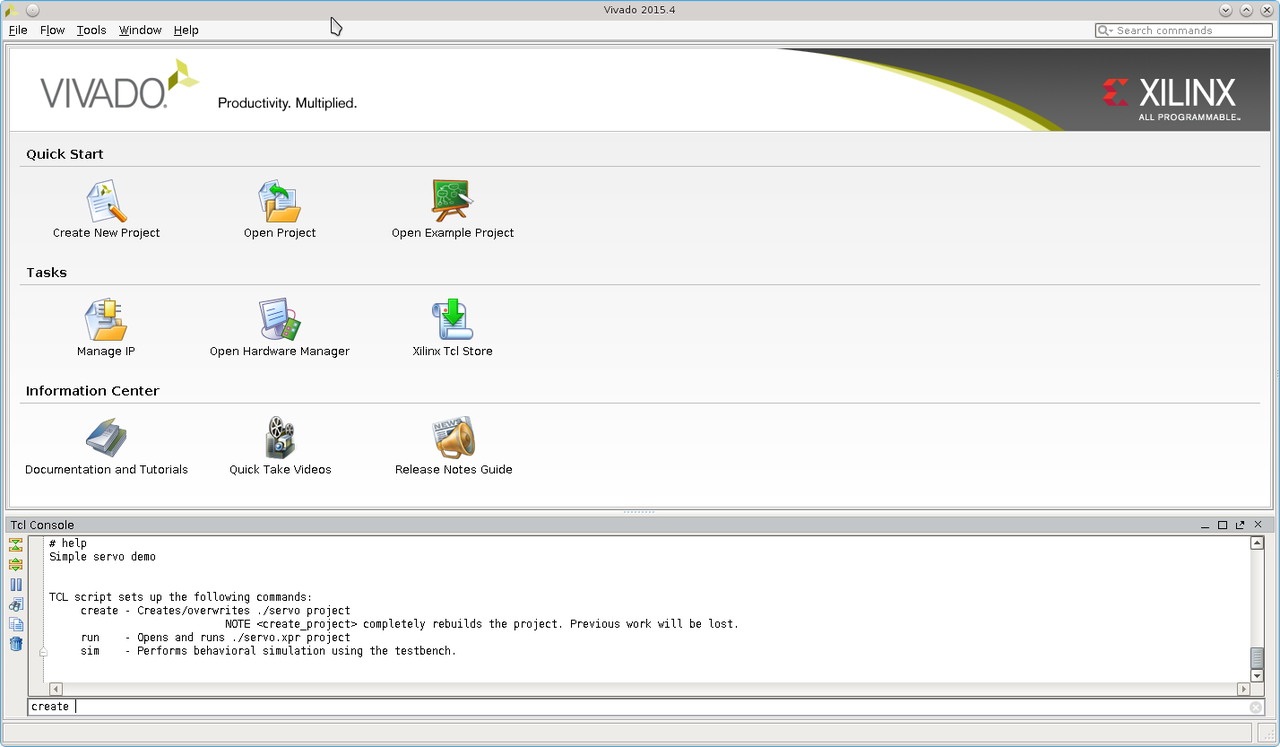Viewport: 1280px width, 747px height.
Task: Click Tcl Console vertical scrollbar thumb
Action: coord(1257,658)
